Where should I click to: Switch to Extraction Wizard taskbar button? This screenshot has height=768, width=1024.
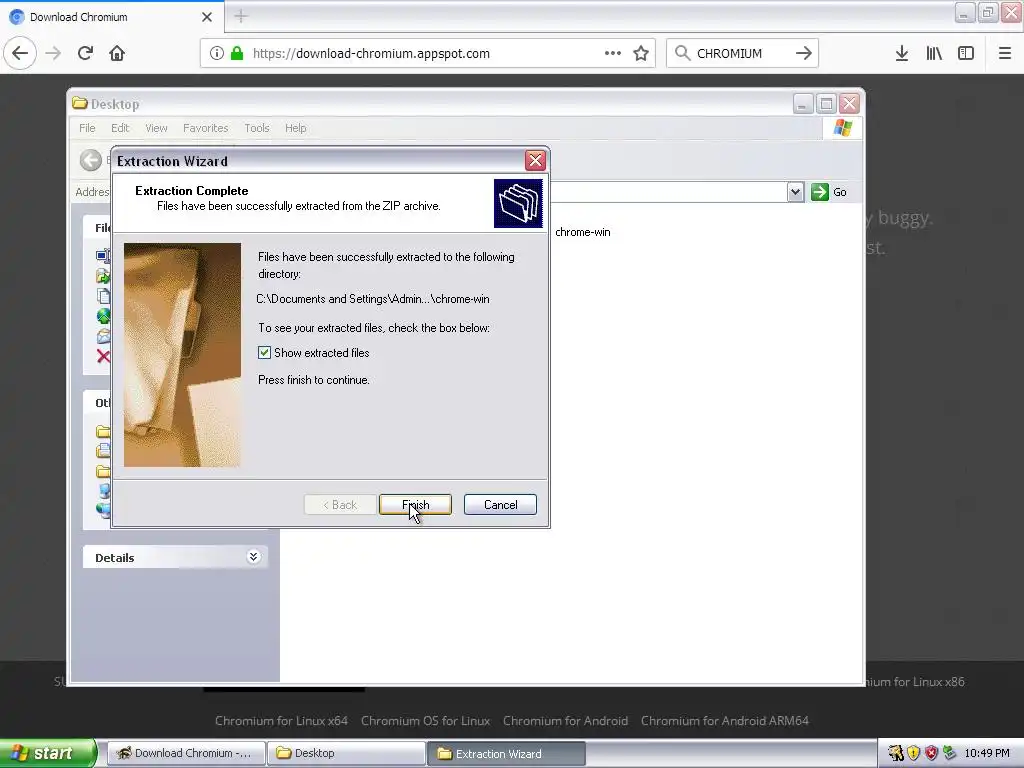(506, 753)
